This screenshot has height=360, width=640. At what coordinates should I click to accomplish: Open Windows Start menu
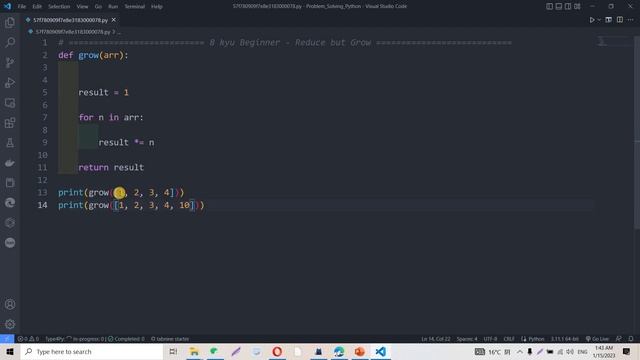tap(10, 351)
